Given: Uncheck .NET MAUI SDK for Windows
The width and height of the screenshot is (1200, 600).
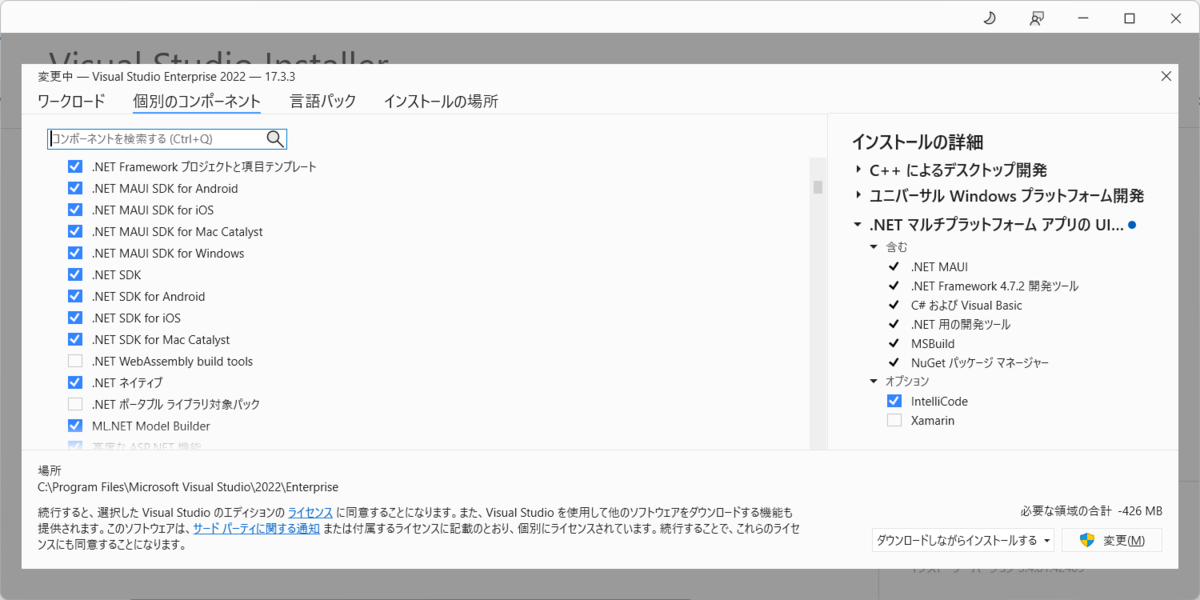Looking at the screenshot, I should pos(75,253).
